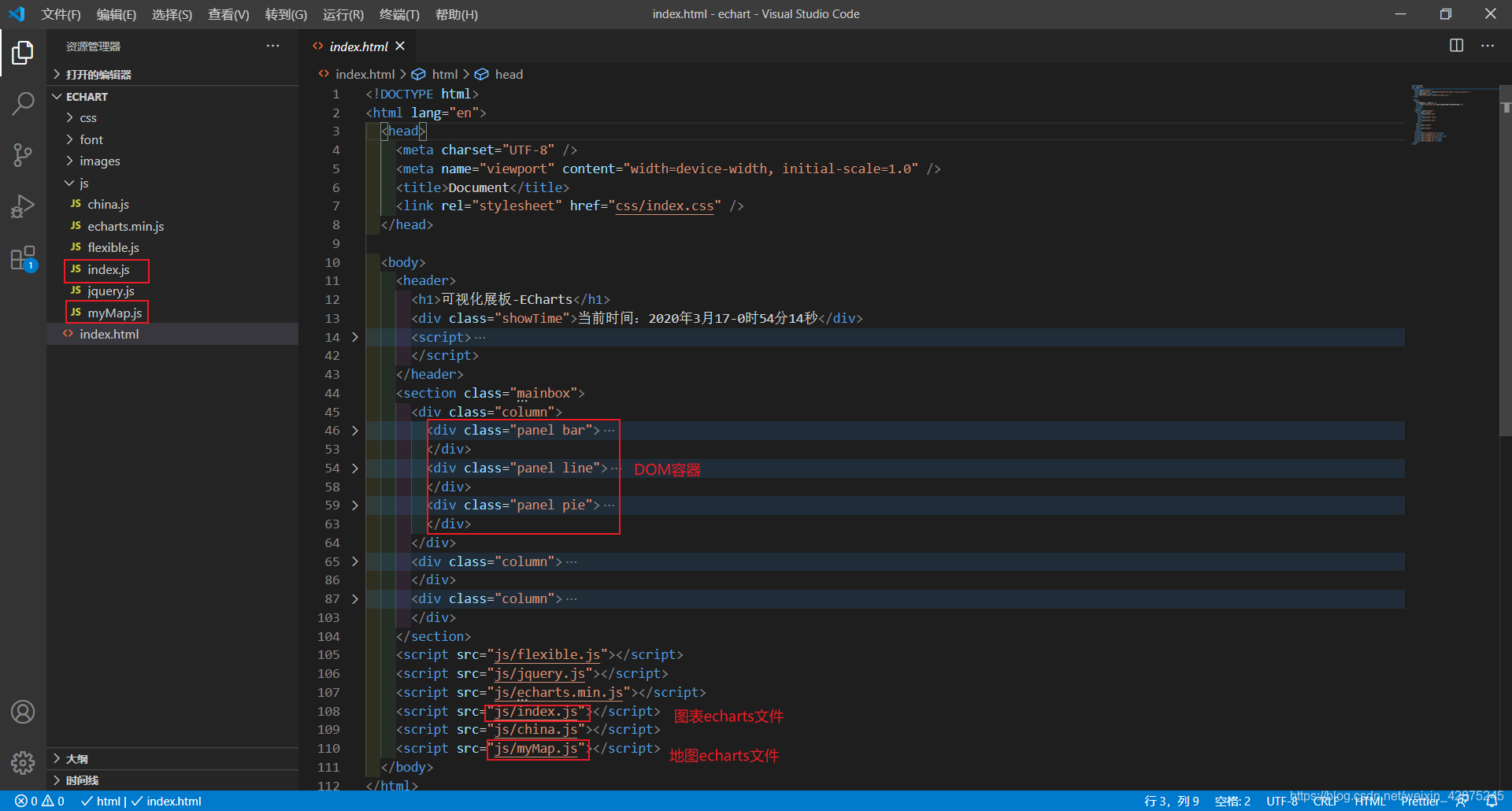Click the split editor right icon

pyautogui.click(x=1457, y=46)
